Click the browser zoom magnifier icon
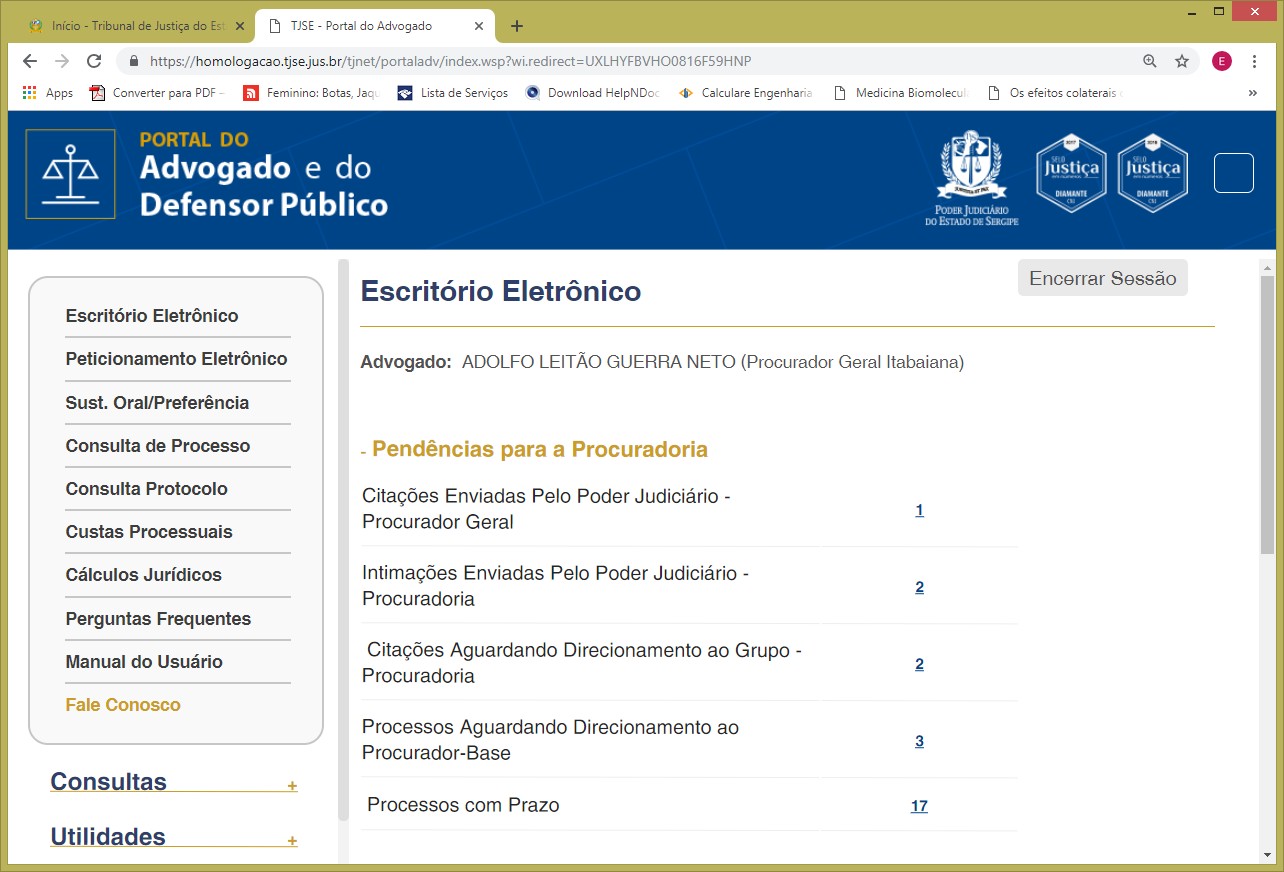 point(1150,61)
